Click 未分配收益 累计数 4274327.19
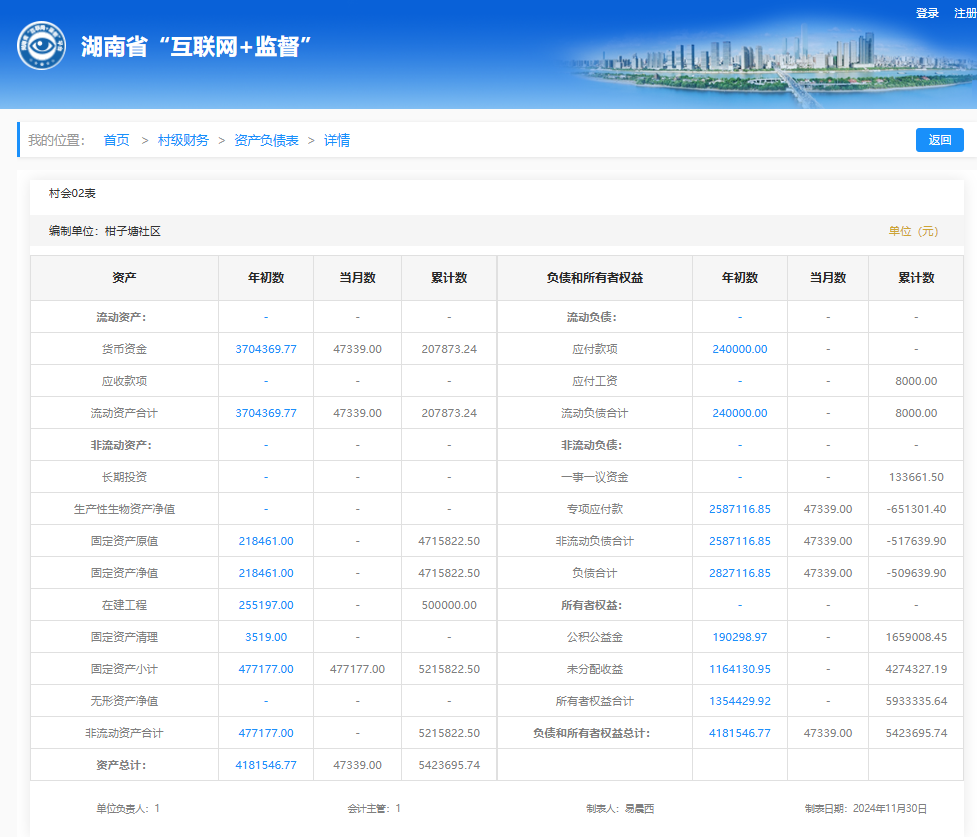 coord(916,669)
